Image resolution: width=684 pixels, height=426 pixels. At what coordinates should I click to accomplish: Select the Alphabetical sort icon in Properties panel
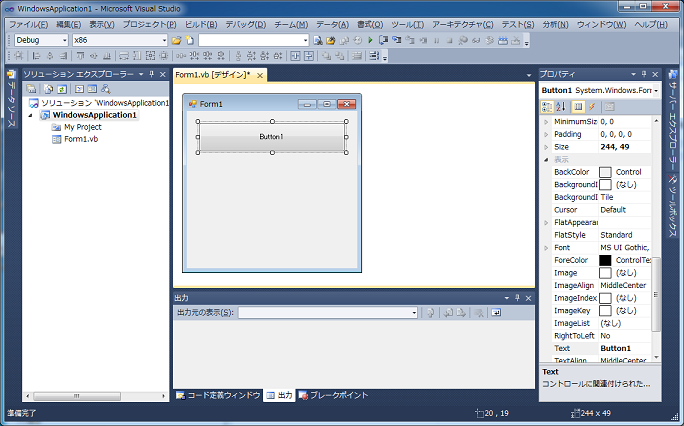(561, 106)
